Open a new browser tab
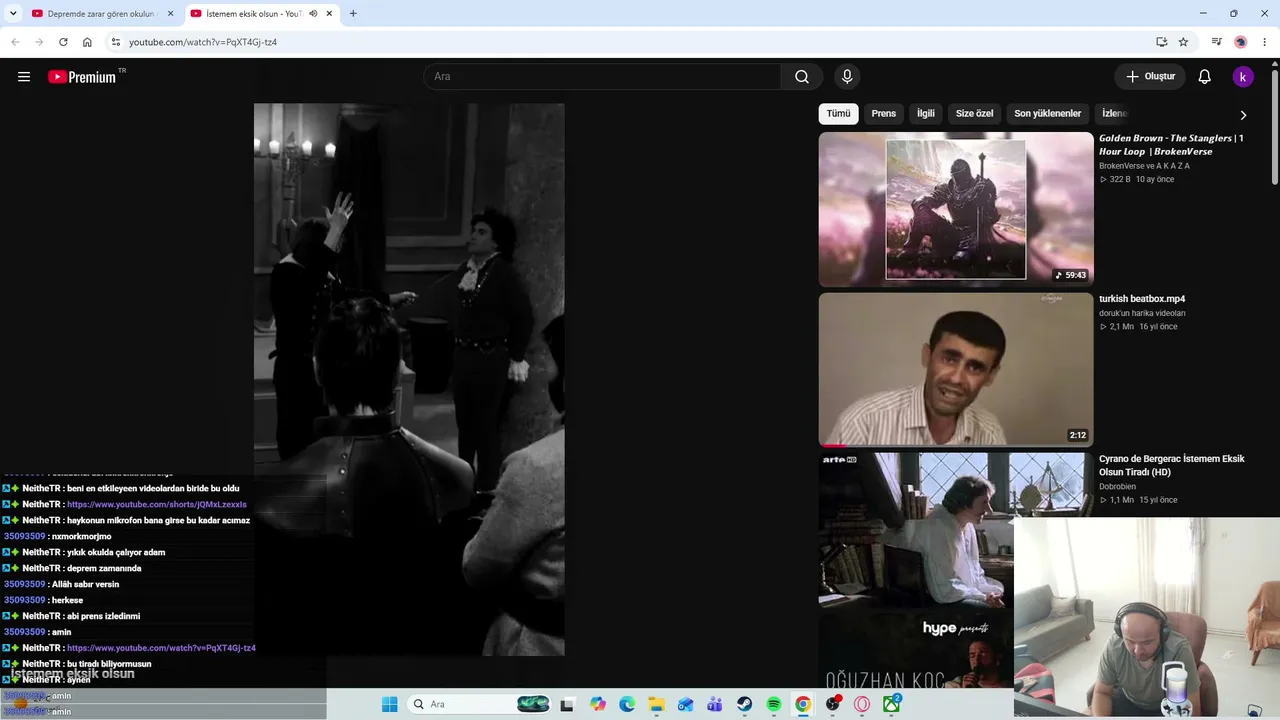The height and width of the screenshot is (720, 1280). 353,14
